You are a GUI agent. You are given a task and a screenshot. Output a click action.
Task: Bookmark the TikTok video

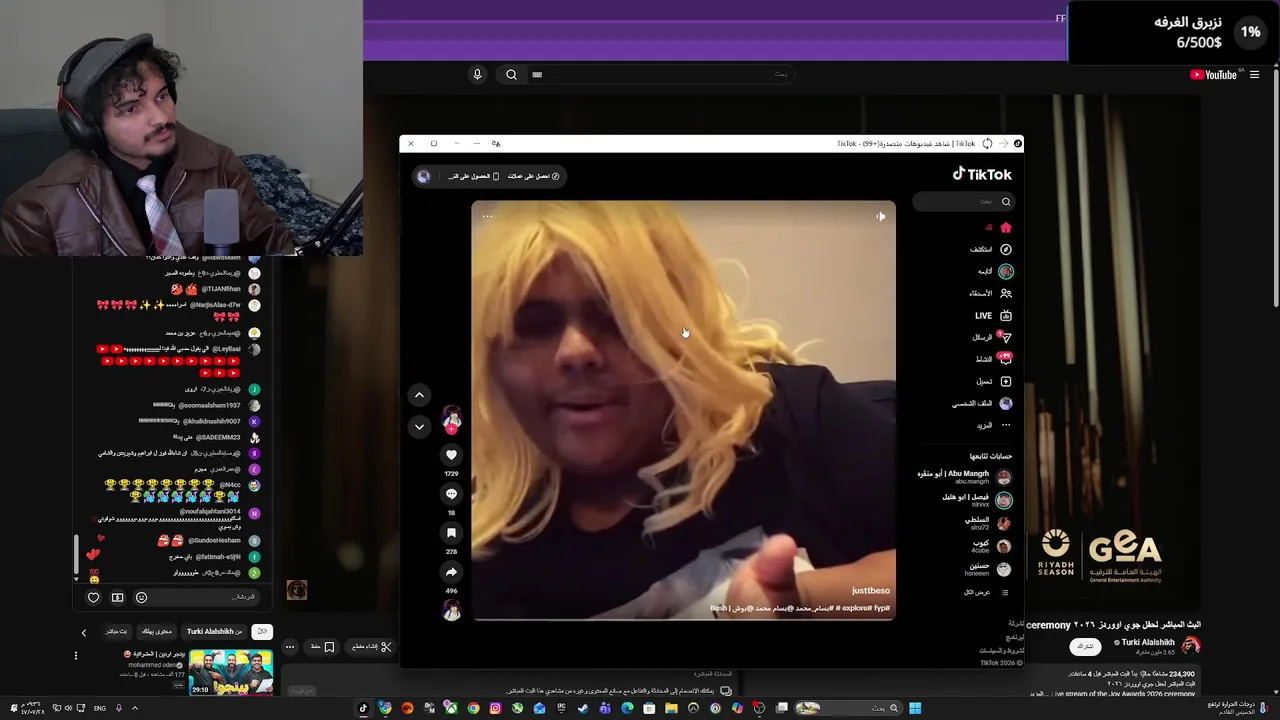[451, 533]
